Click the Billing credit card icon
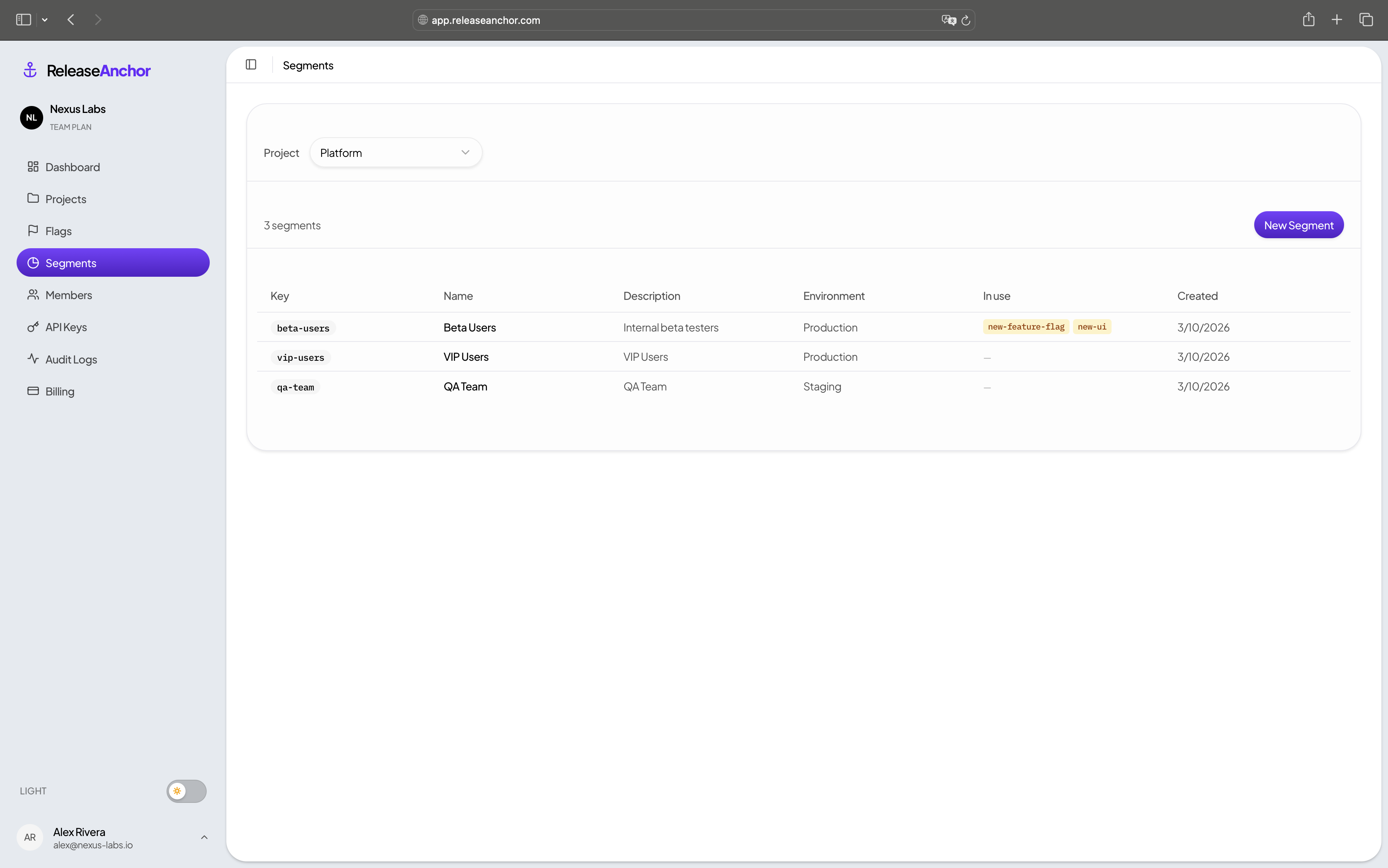1388x868 pixels. [33, 391]
